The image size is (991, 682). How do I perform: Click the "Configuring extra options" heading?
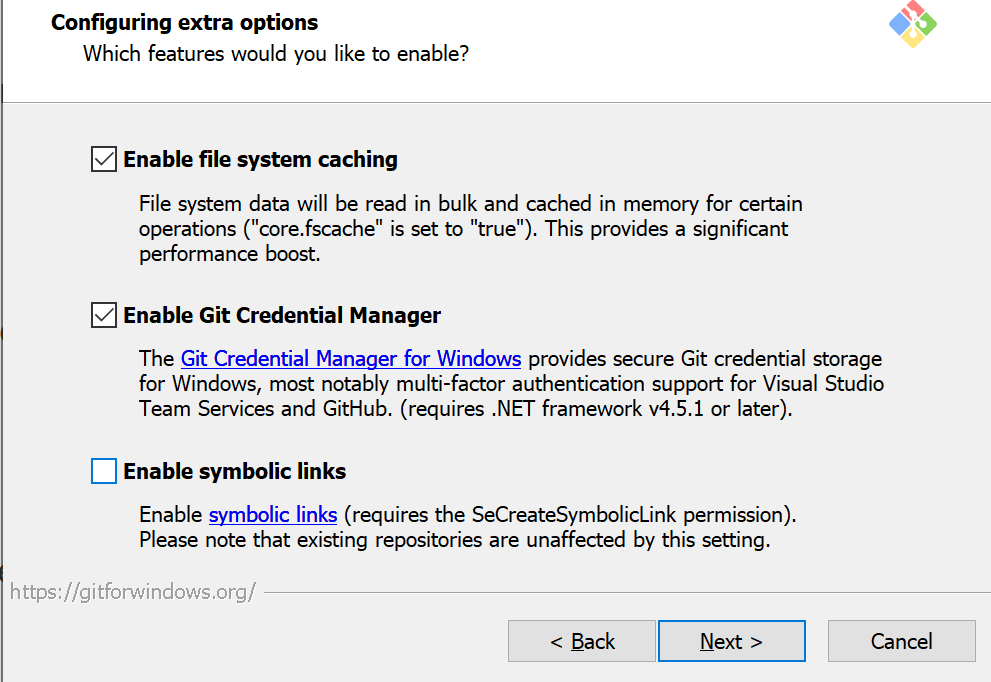[184, 22]
